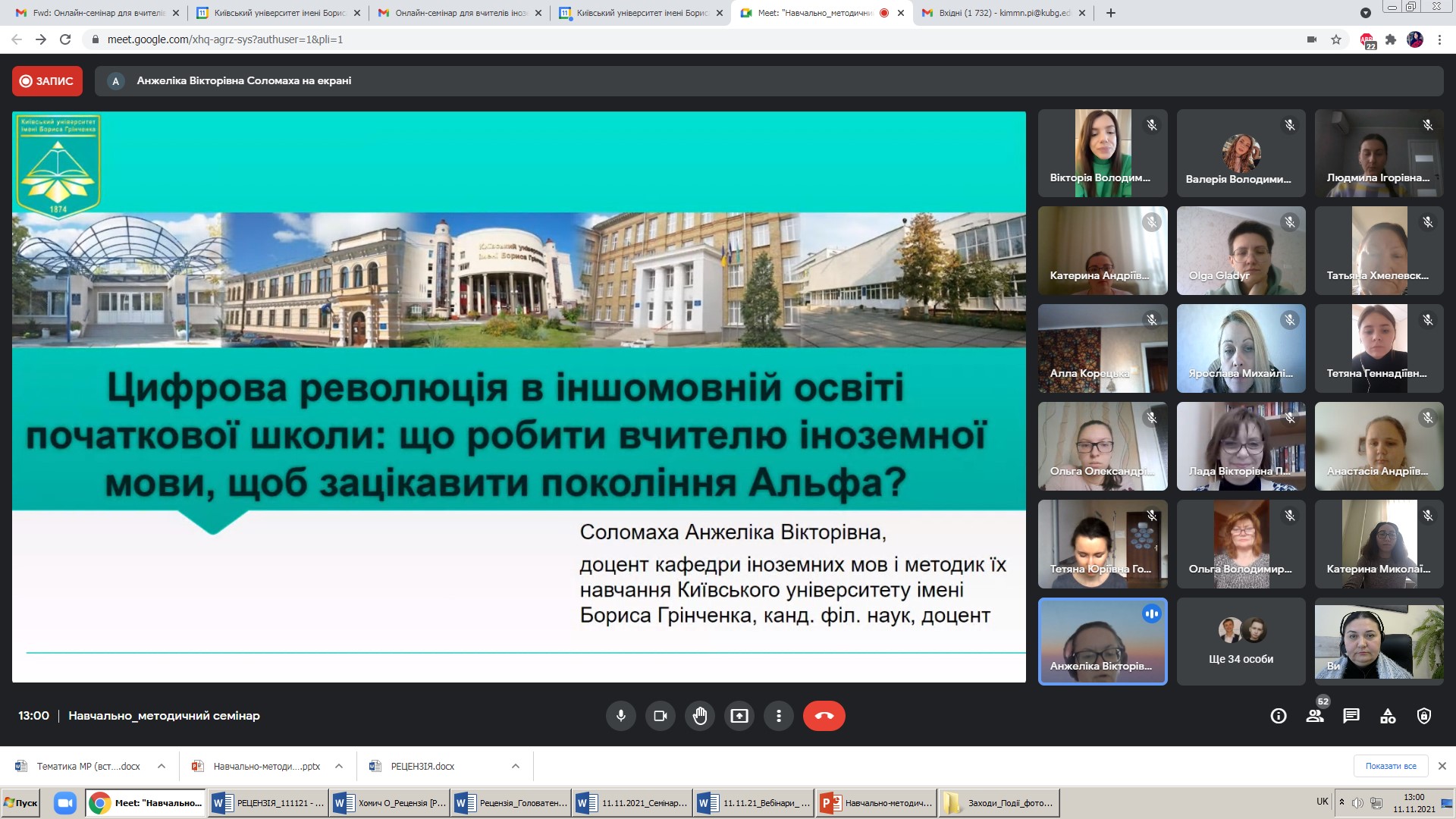The width and height of the screenshot is (1456, 819).
Task: Expand options for Навчально-методи pptx download
Action: click(x=339, y=766)
